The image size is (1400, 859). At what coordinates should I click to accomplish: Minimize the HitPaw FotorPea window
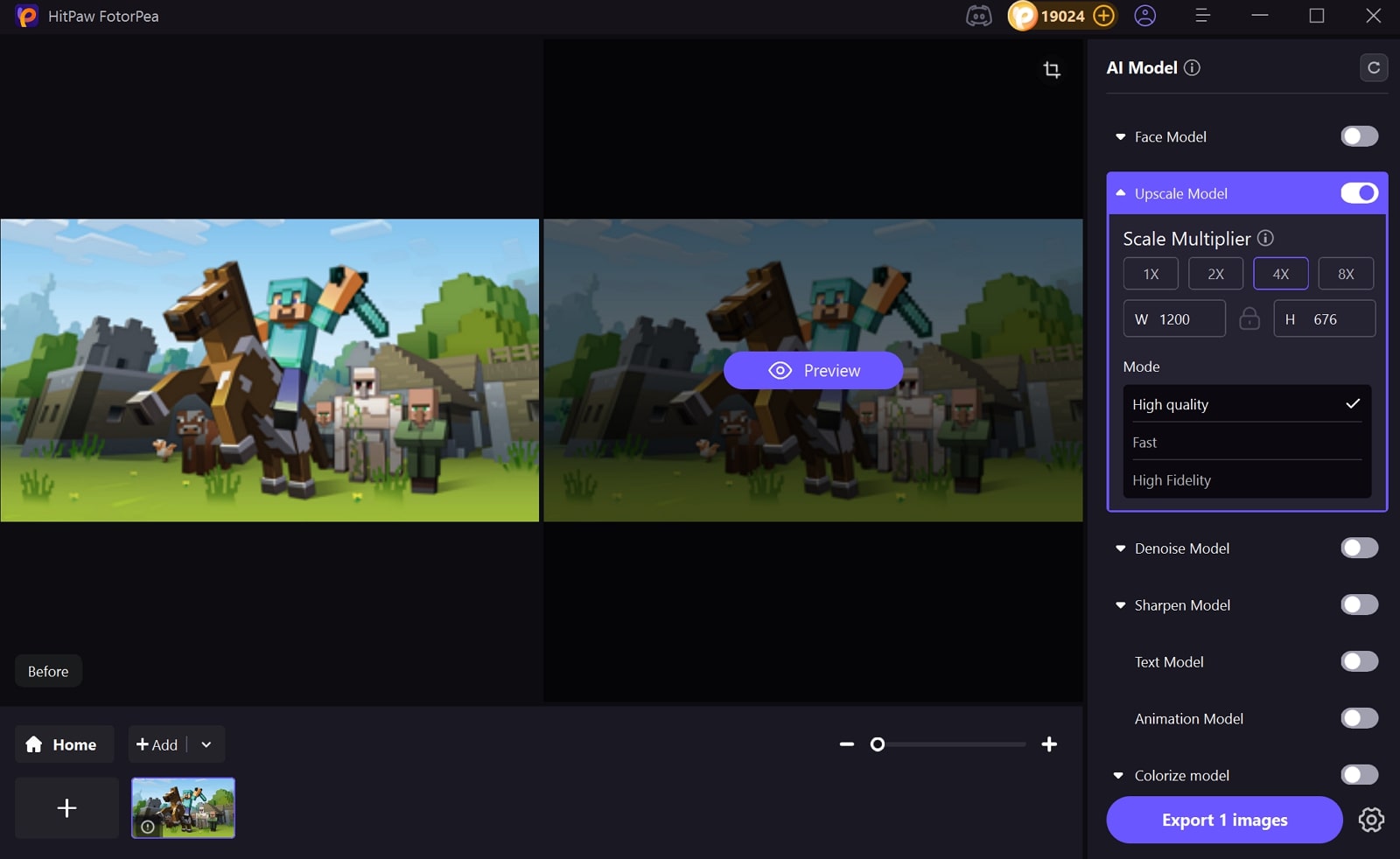coord(1260,16)
